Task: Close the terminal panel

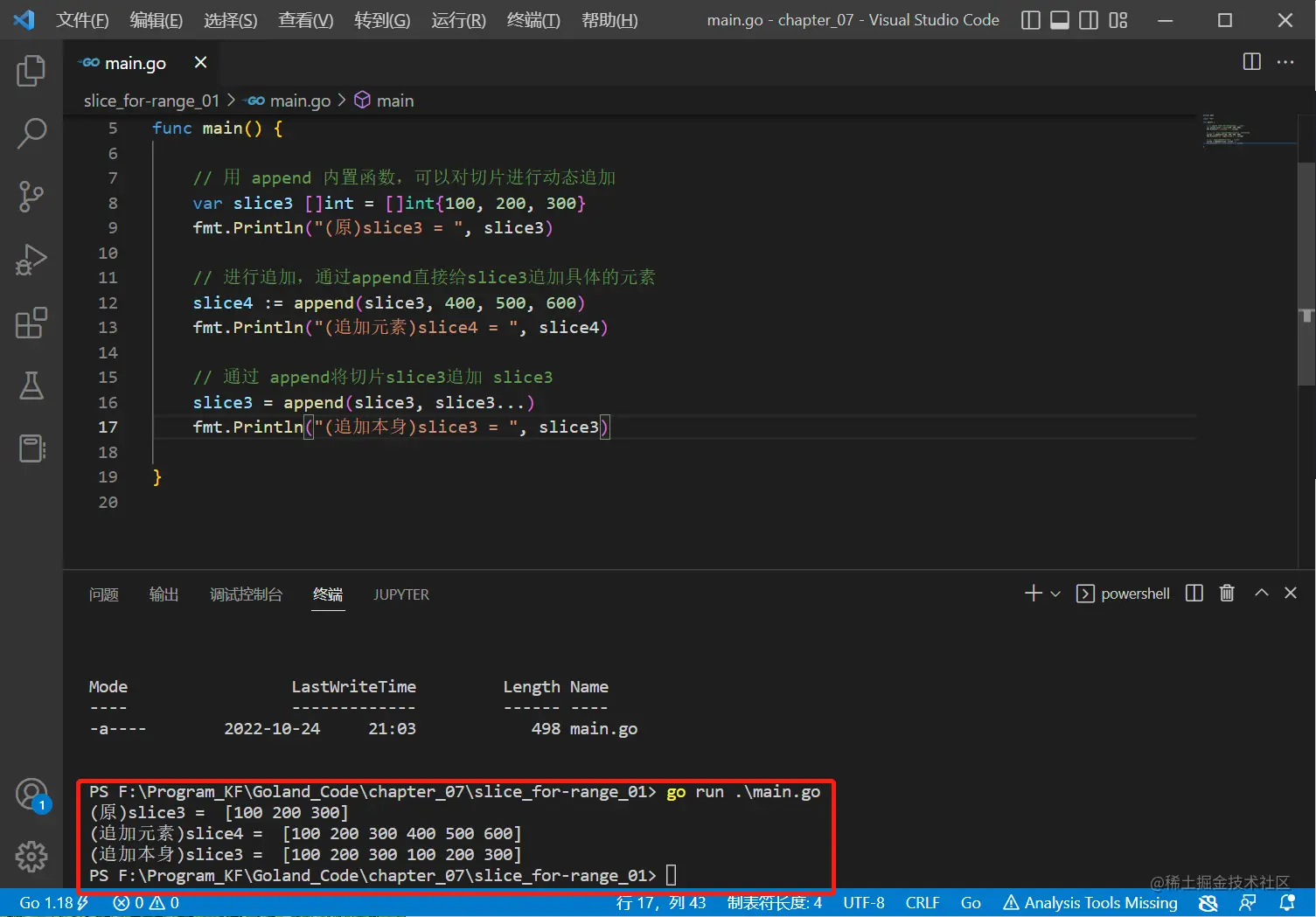Action: click(1291, 593)
